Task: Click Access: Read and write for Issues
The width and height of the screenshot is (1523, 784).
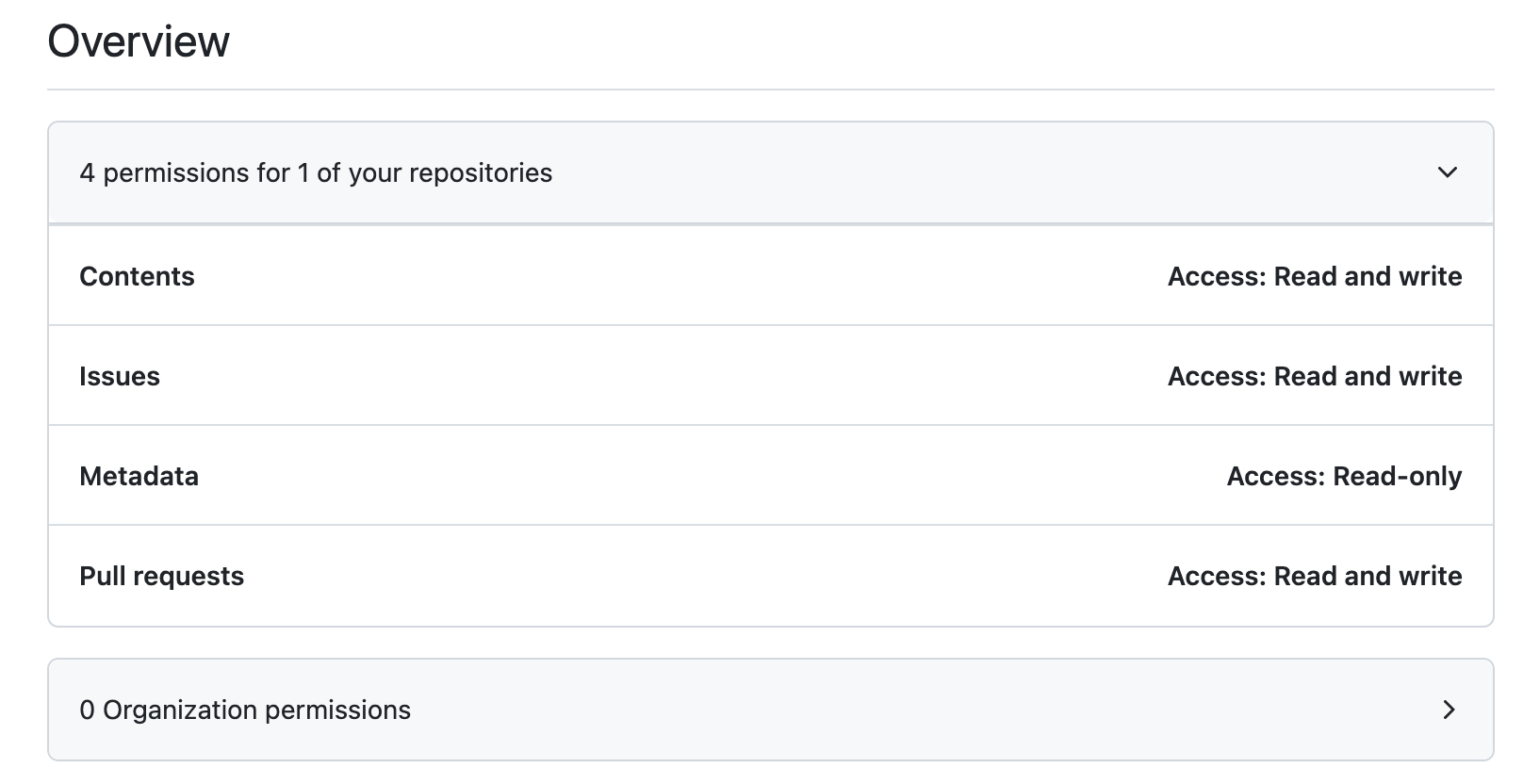Action: (1316, 376)
